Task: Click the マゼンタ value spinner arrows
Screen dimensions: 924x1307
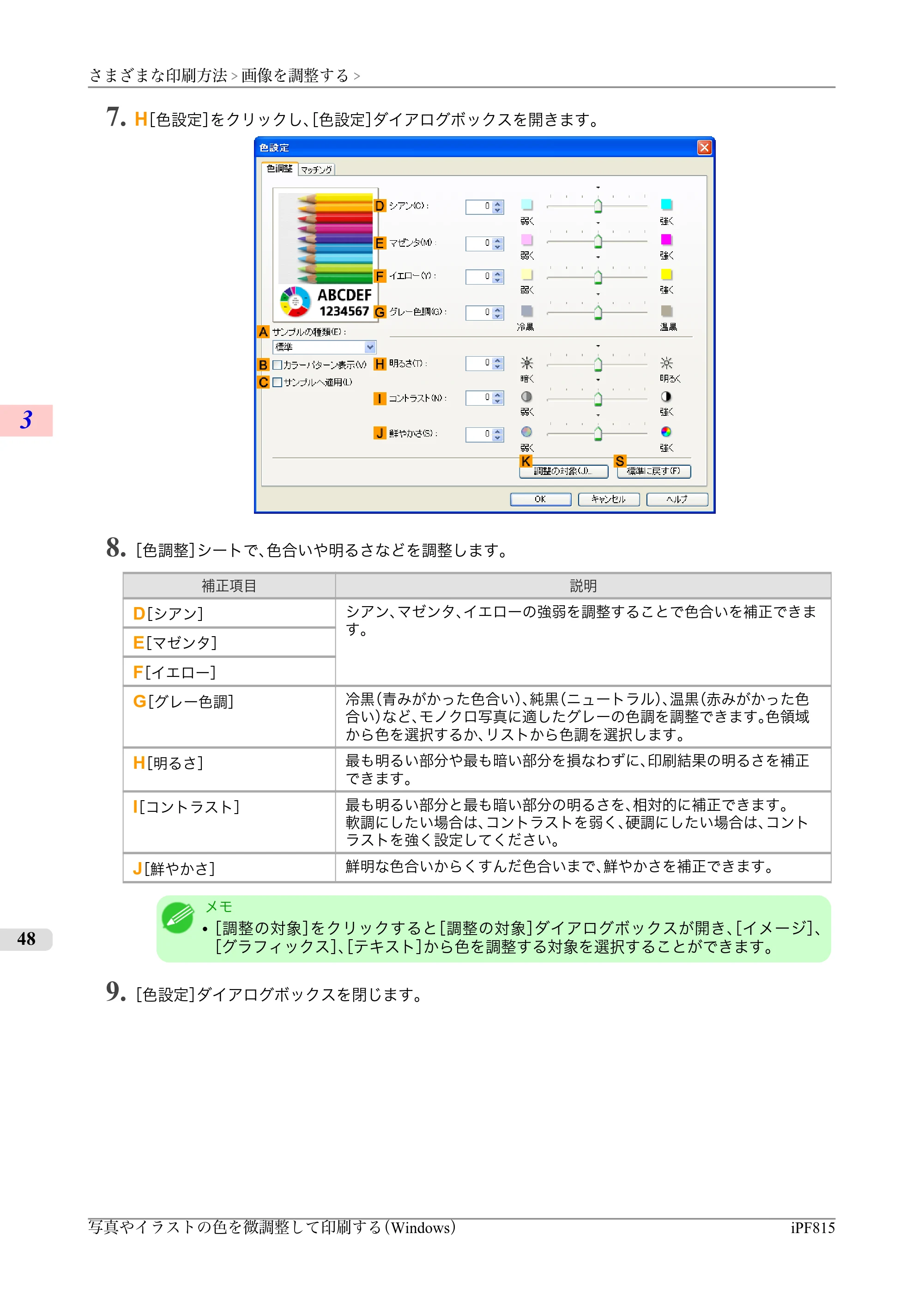Action: 498,243
